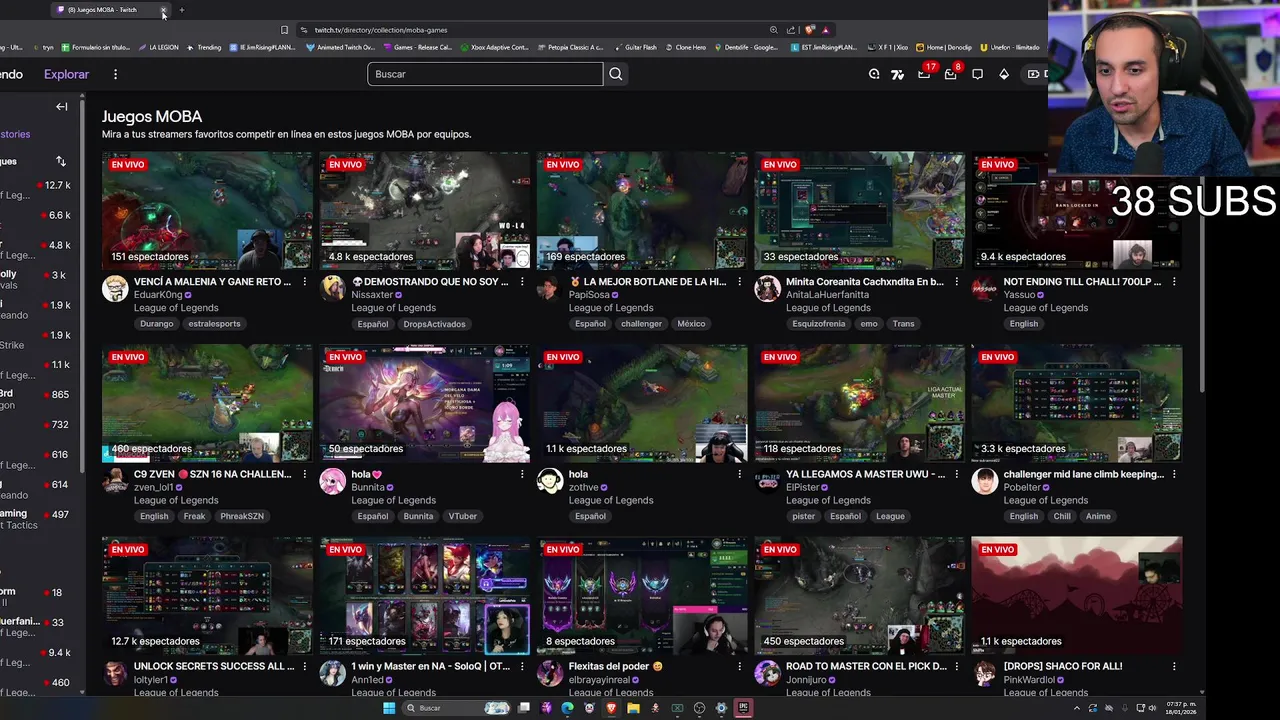Open the icon with red badge 8
Viewport: 1280px width, 720px height.
951,74
